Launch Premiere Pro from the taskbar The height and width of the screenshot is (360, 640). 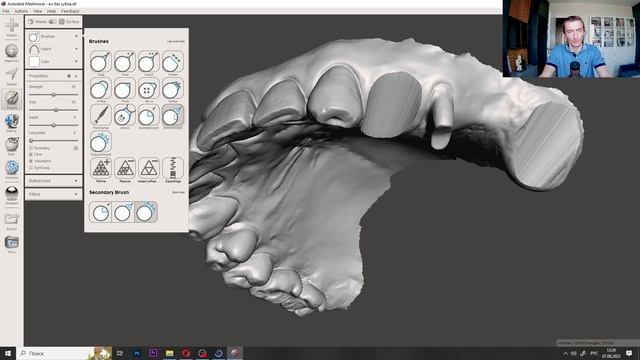pos(153,353)
